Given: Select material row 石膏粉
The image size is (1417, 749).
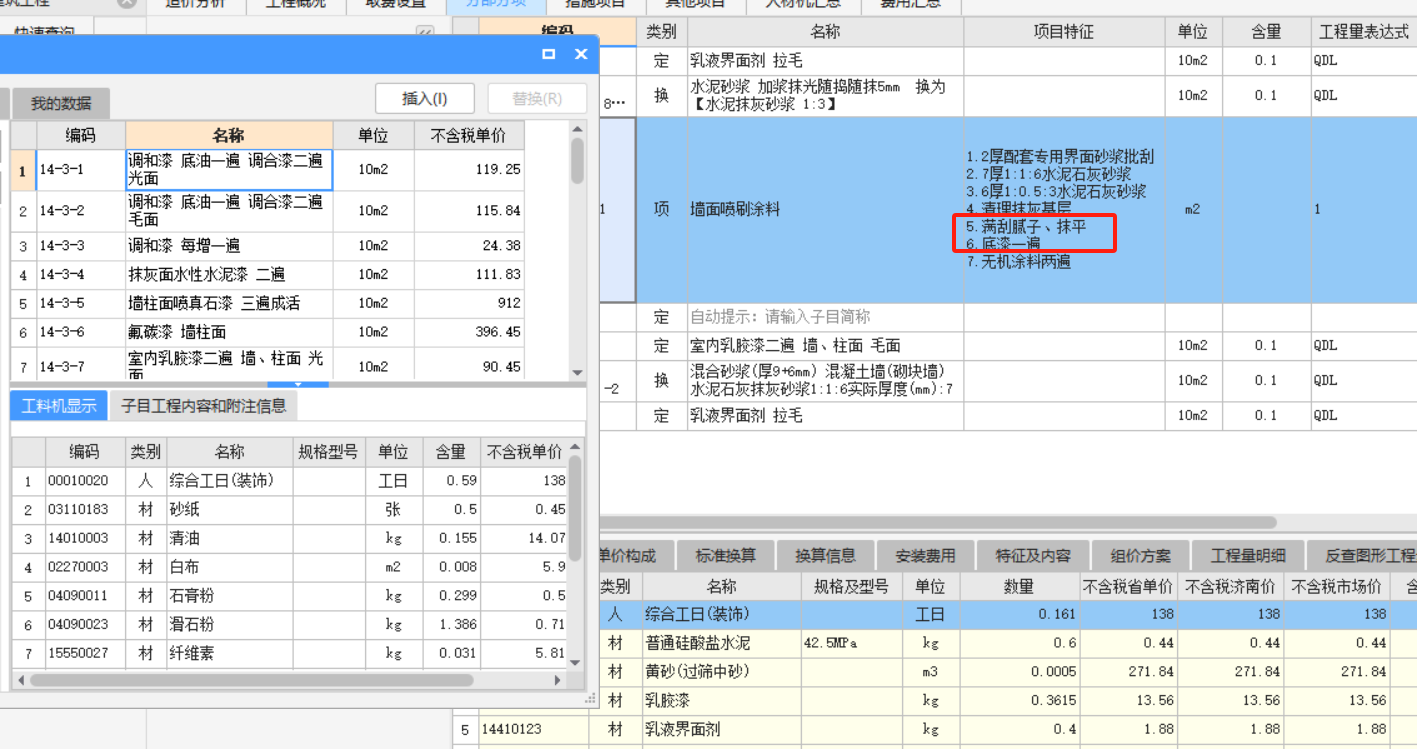Looking at the screenshot, I should click(x=289, y=596).
